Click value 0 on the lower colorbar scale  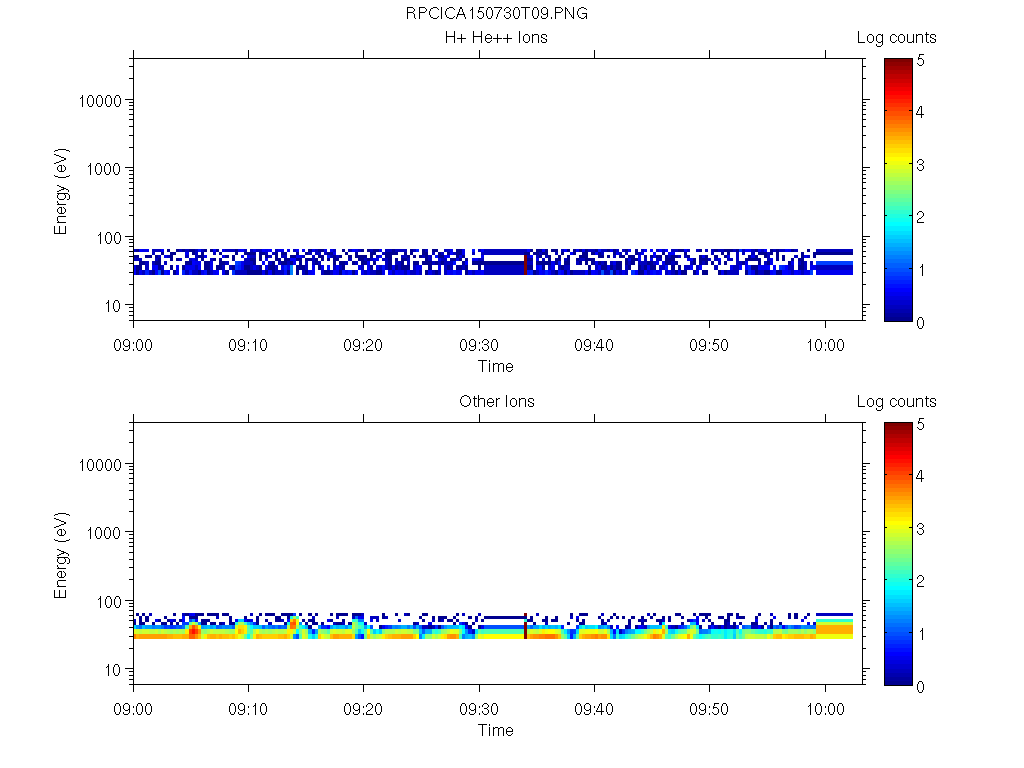pyautogui.click(x=920, y=687)
